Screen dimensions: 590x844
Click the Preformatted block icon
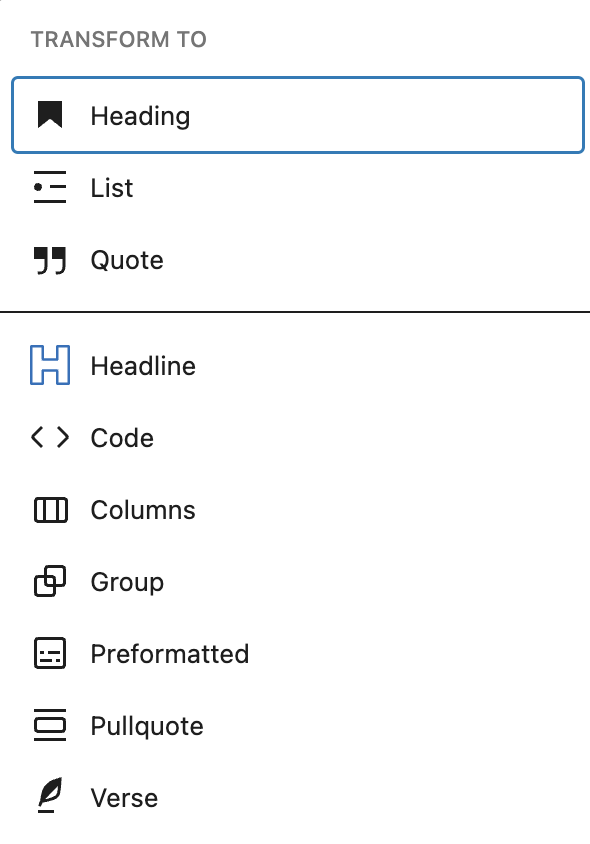48,653
